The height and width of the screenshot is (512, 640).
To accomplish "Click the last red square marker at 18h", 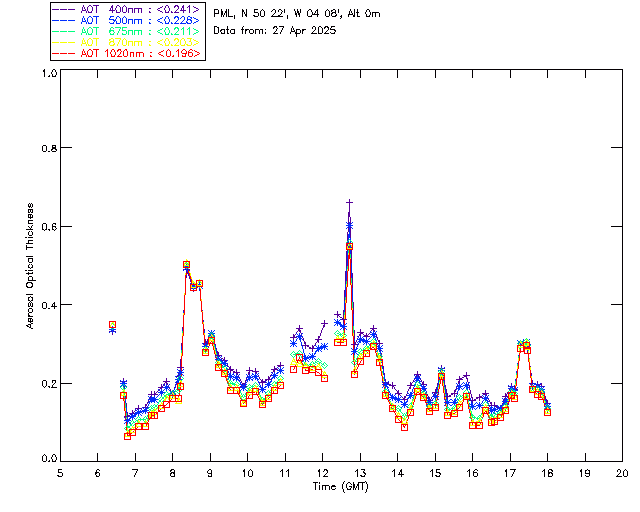I will (547, 412).
